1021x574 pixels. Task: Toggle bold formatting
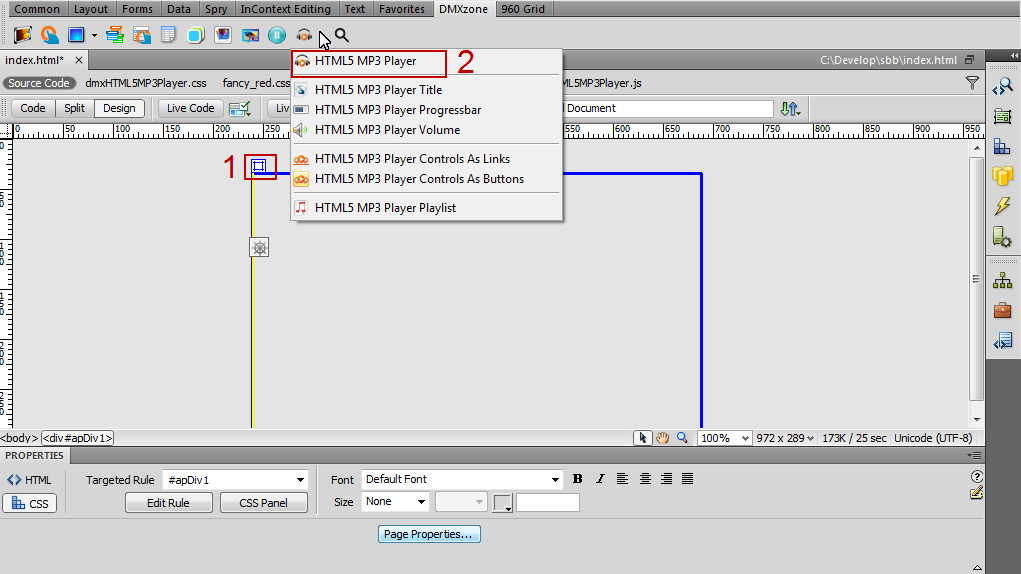578,479
